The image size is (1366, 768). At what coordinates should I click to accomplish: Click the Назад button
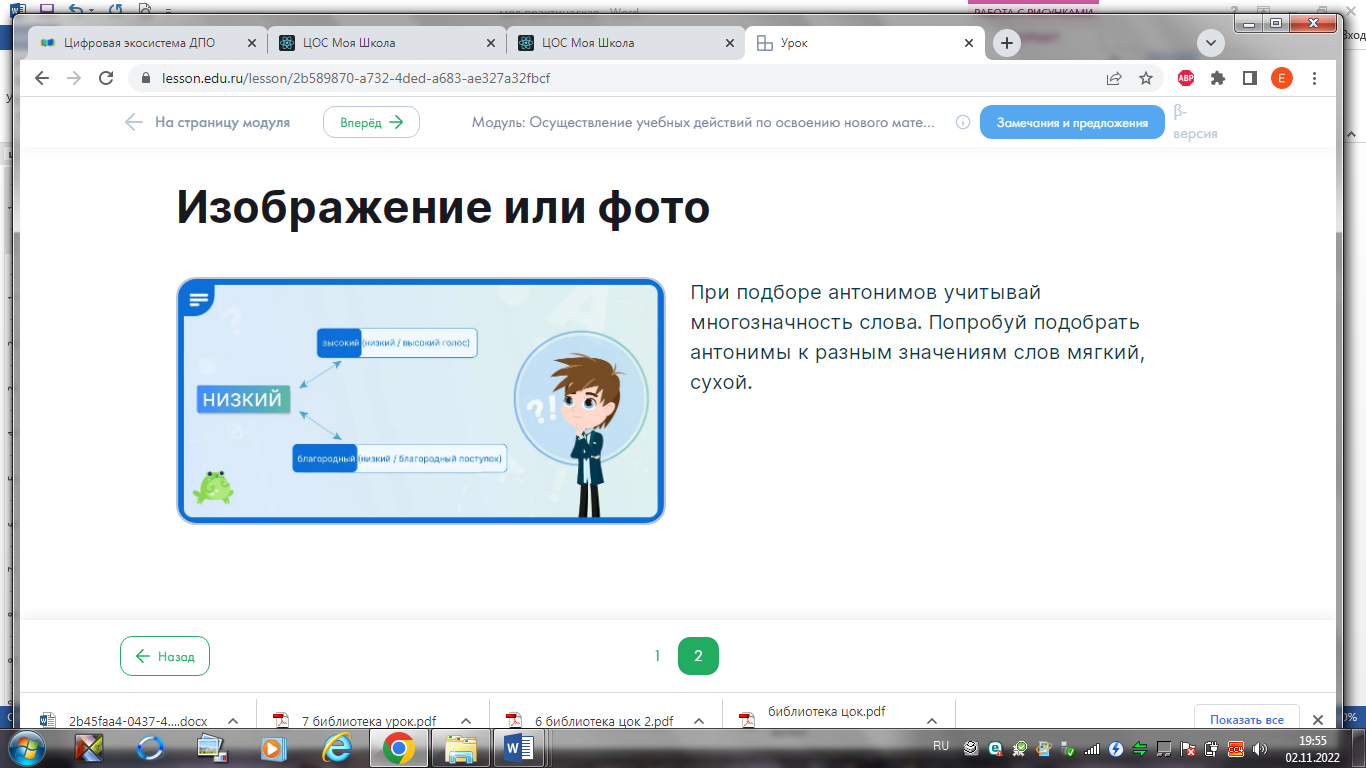(x=165, y=656)
